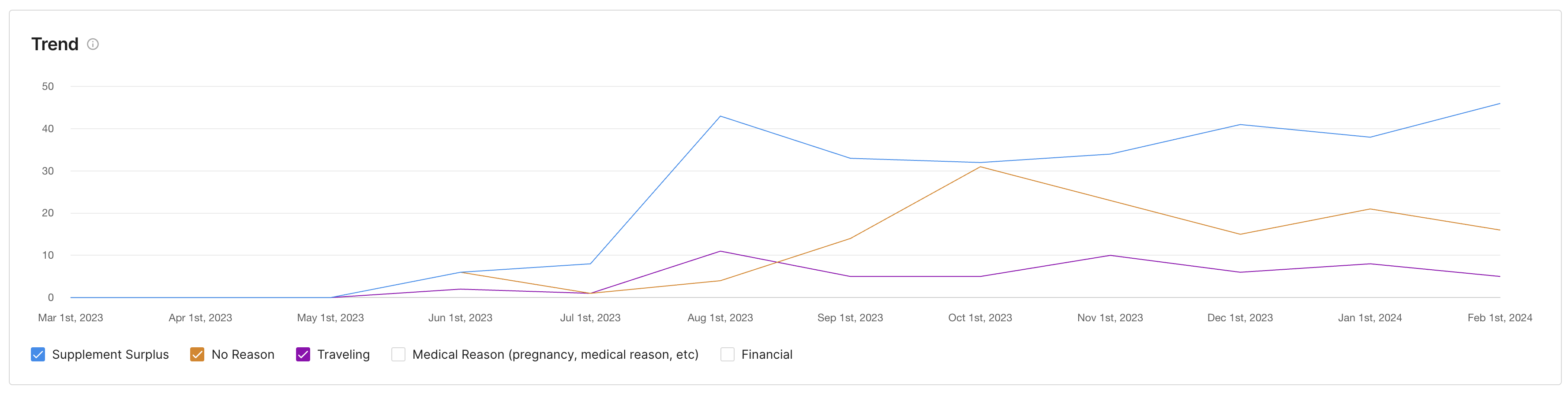Click the Supplement Surplus legend label
The width and height of the screenshot is (1568, 394).
[110, 354]
